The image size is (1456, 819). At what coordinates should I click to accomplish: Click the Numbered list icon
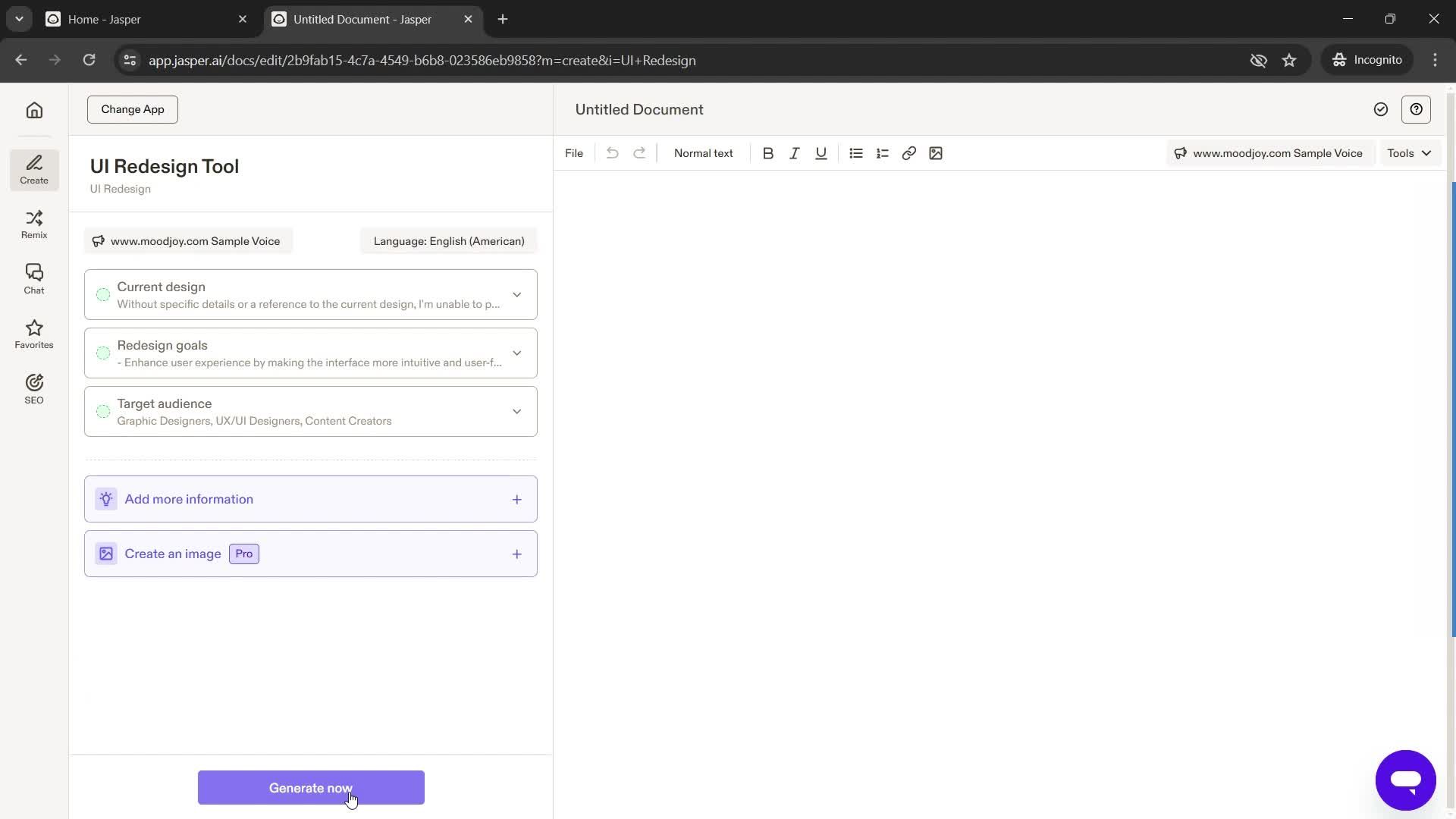click(882, 153)
